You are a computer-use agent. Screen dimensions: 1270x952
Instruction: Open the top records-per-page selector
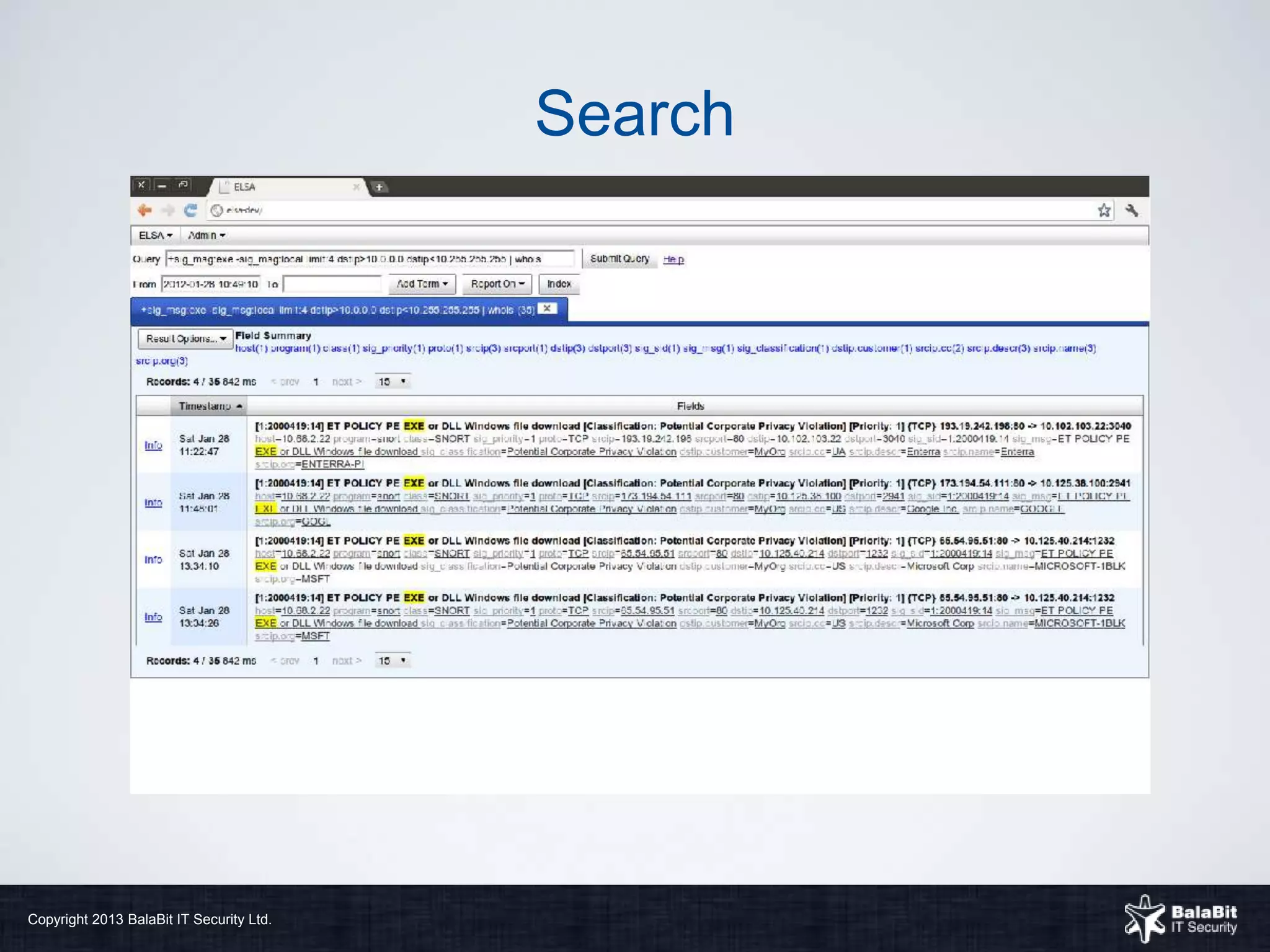coord(393,382)
